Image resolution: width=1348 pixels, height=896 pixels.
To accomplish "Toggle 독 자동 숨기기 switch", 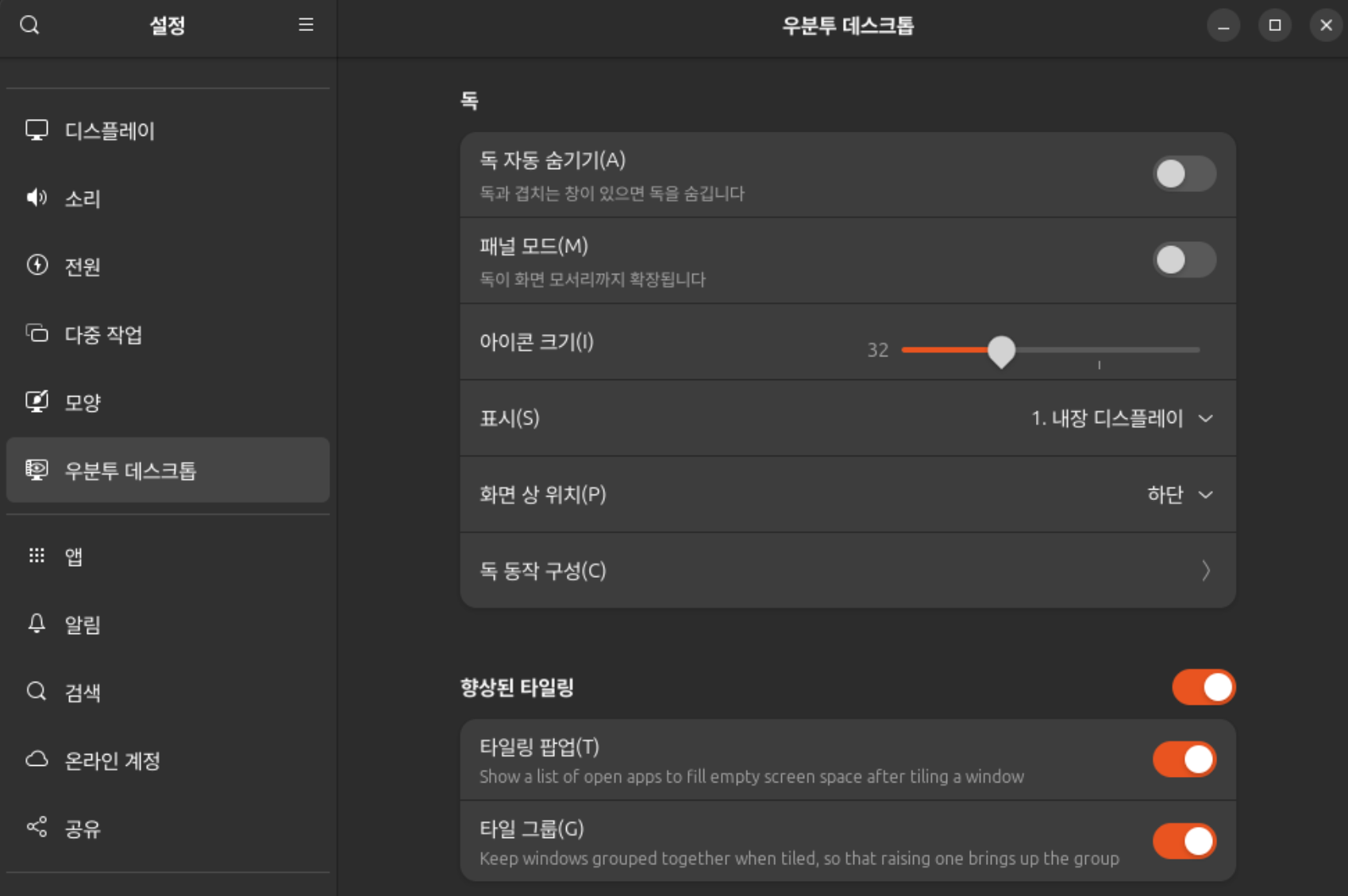I will tap(1184, 174).
